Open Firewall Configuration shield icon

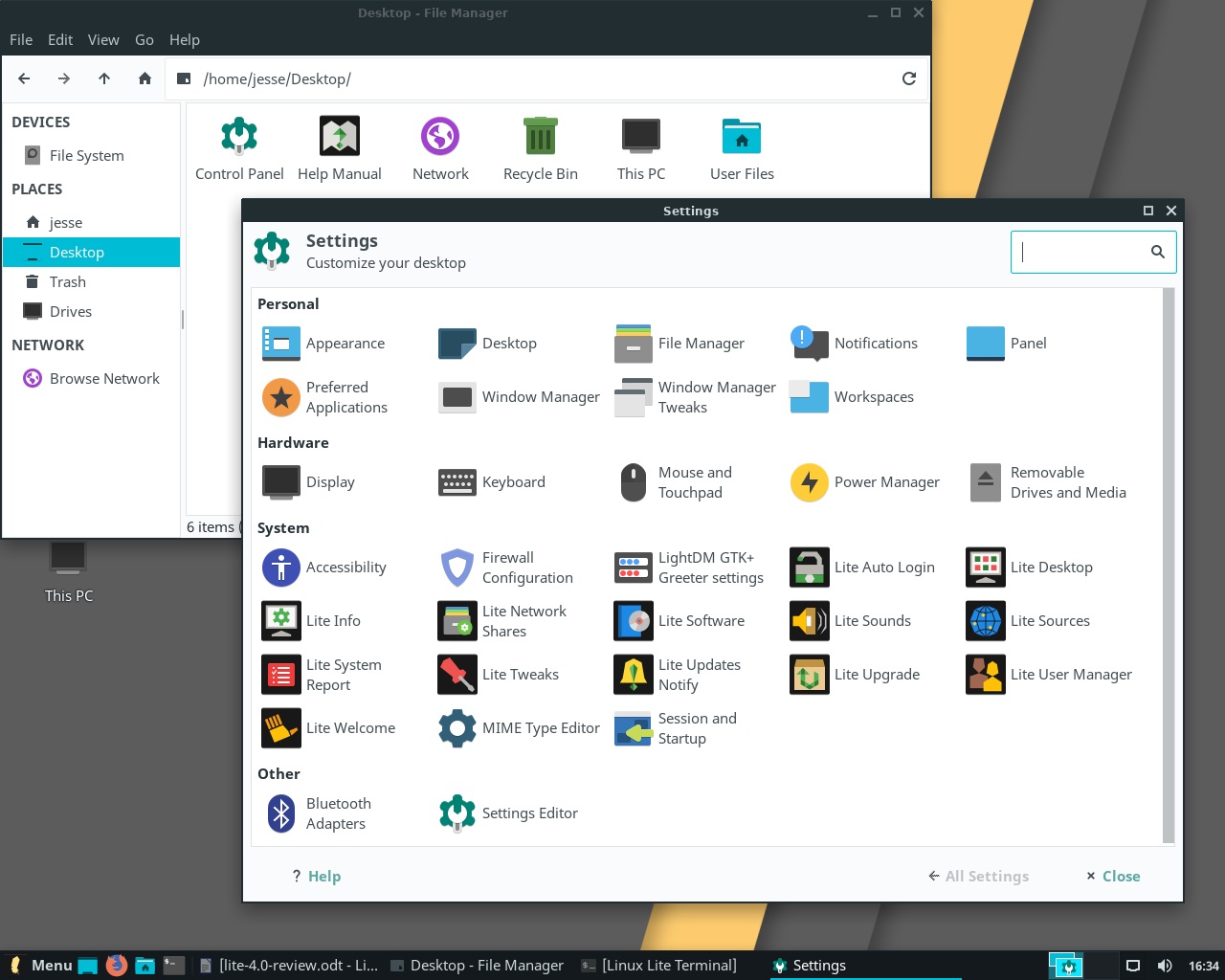[457, 568]
